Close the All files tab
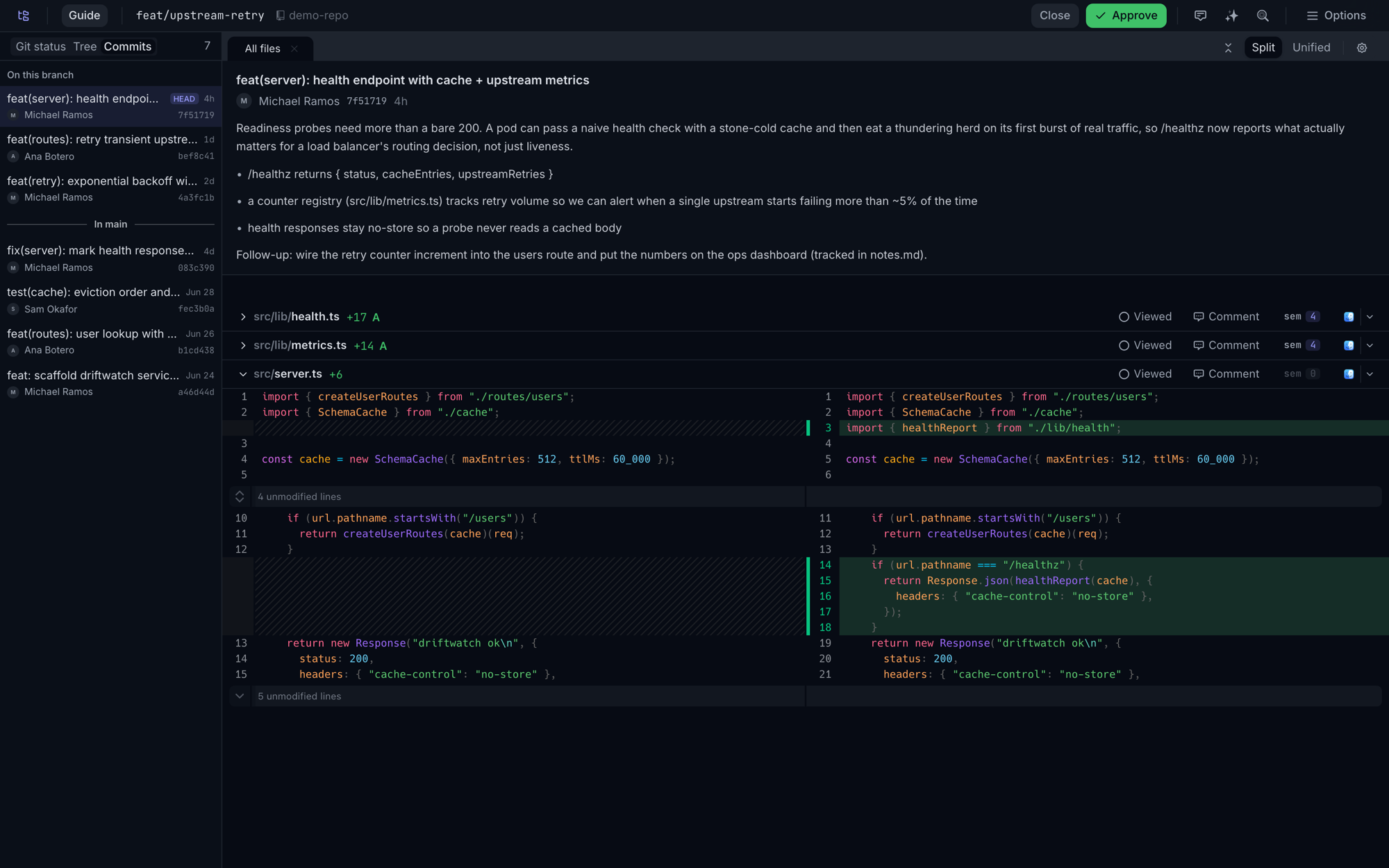 tap(294, 49)
